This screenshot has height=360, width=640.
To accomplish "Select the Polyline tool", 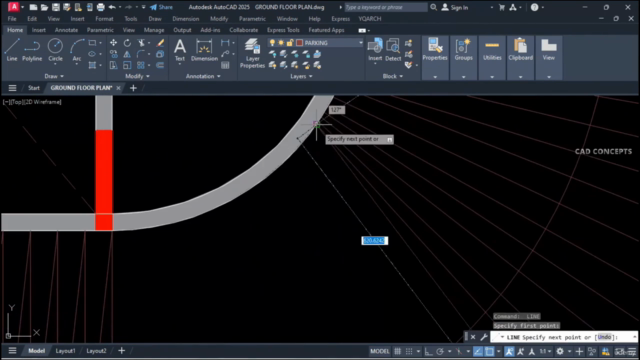I will (x=32, y=50).
